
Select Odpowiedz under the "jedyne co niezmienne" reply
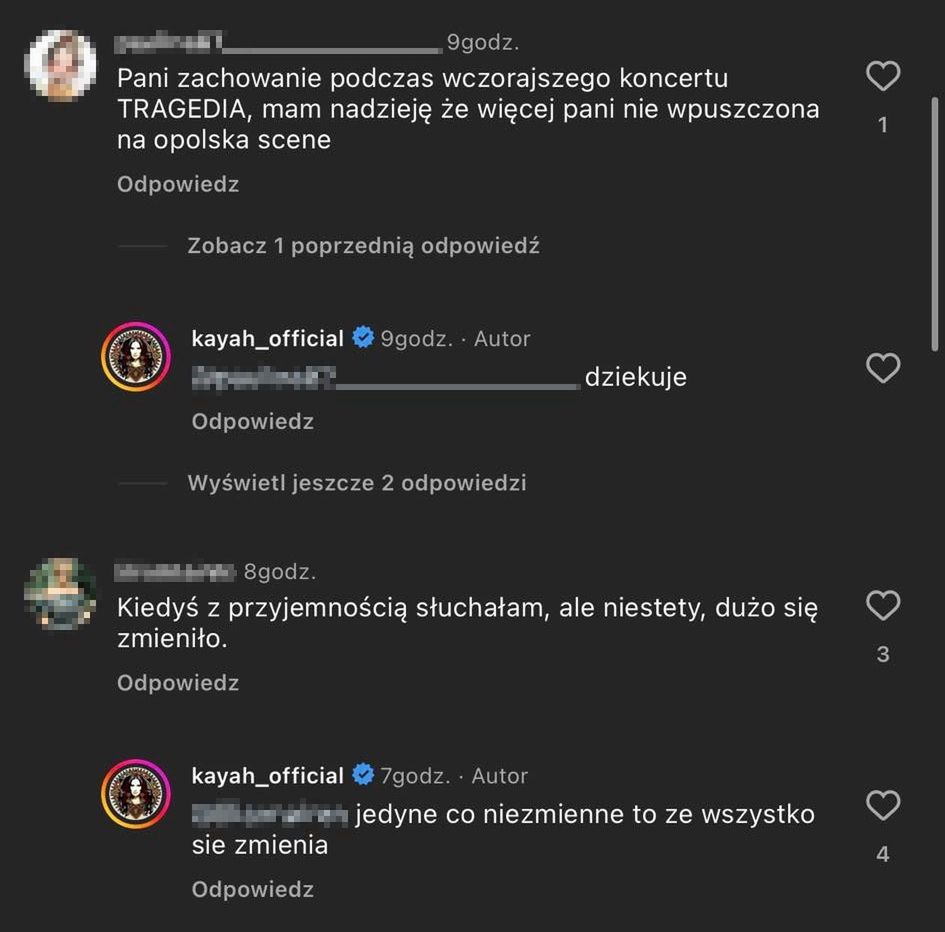253,889
